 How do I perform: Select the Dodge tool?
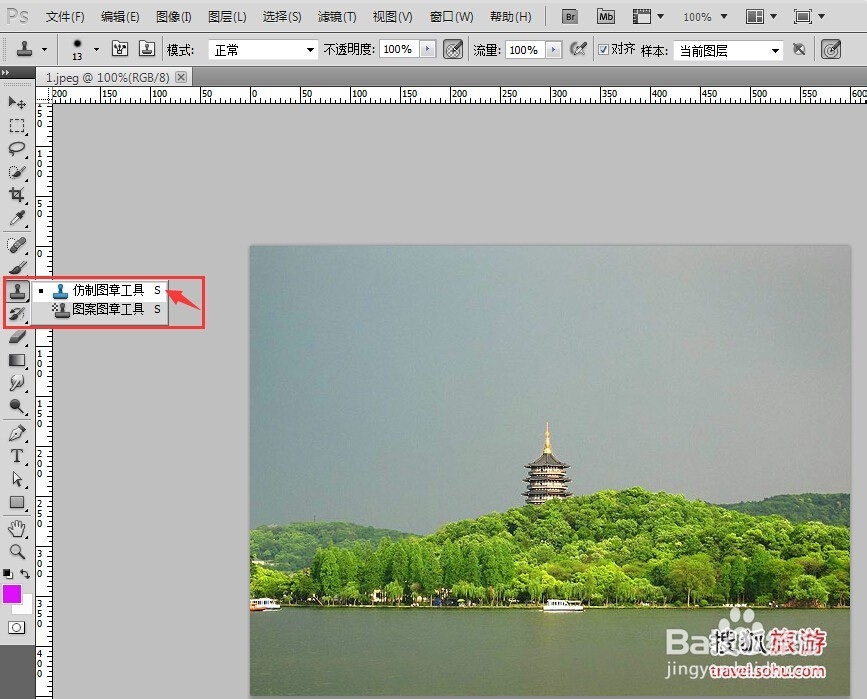coord(17,406)
